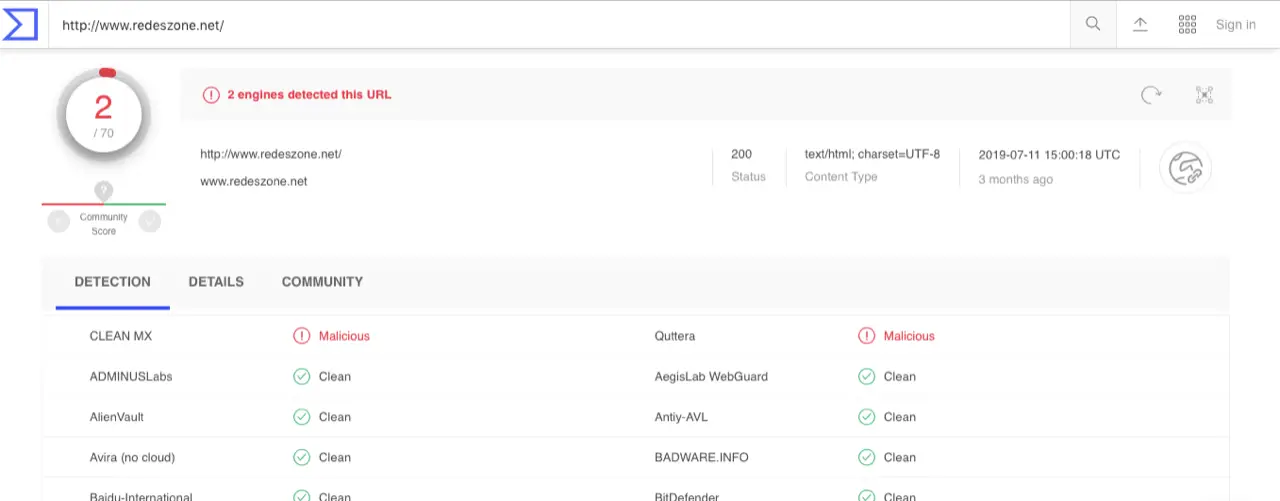Click Antiy-AVL clean checkmark icon
The width and height of the screenshot is (1280, 501).
click(866, 417)
